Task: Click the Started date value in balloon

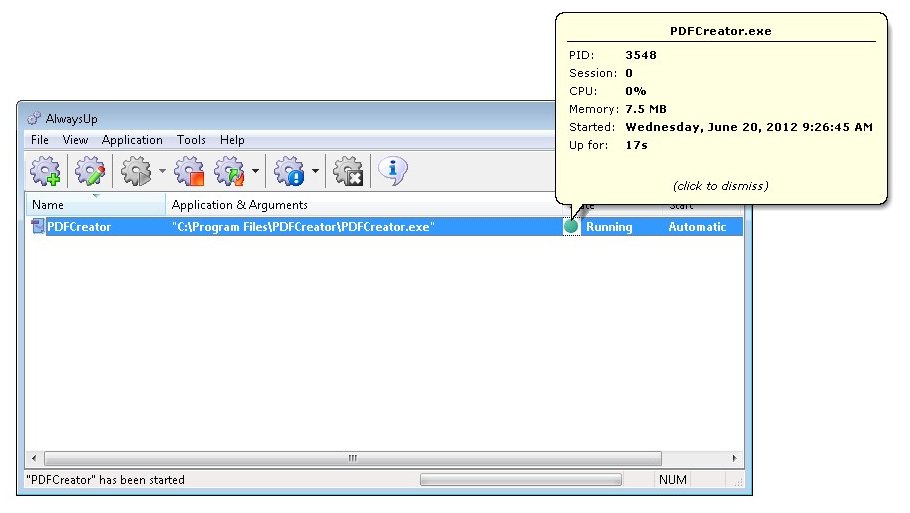Action: click(x=749, y=127)
